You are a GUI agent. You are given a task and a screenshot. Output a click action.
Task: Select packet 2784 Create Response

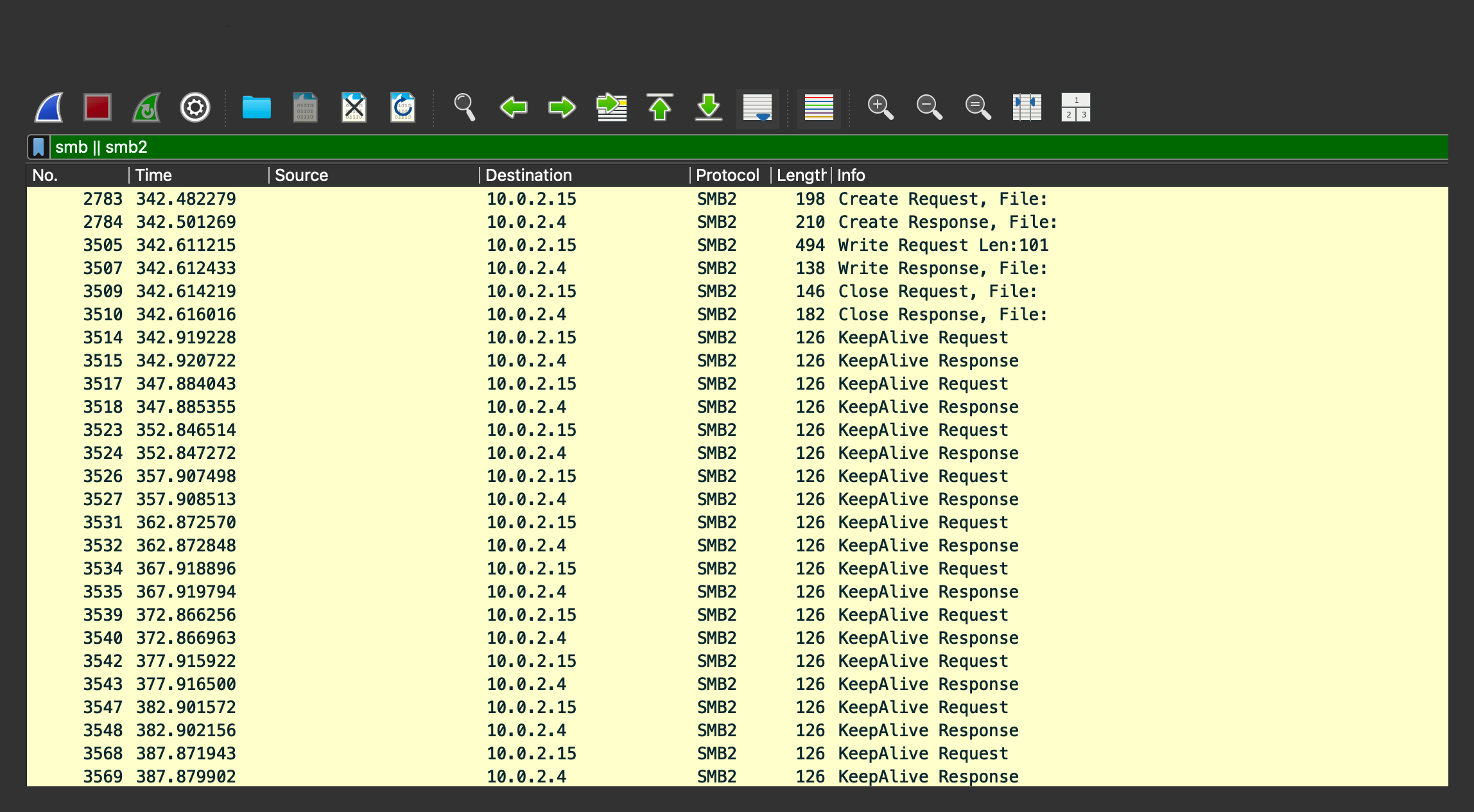click(x=737, y=222)
